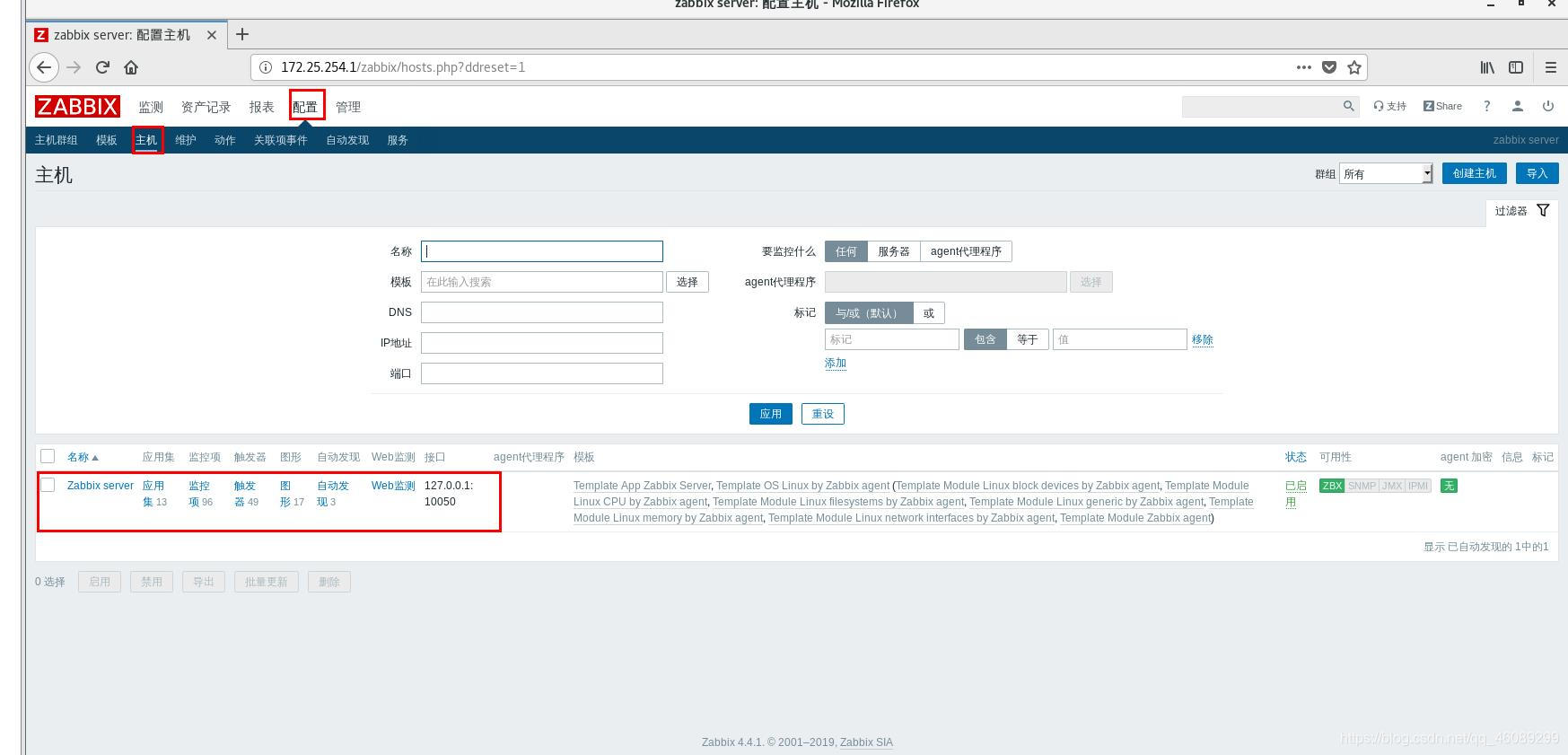The height and width of the screenshot is (755, 1568).
Task: Focus the IP地址 filter field
Action: [x=542, y=343]
